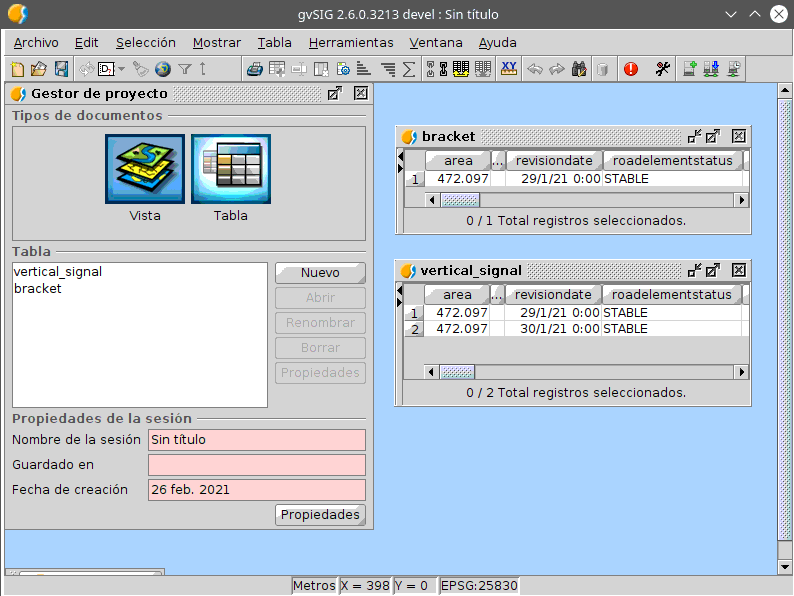Open the Herramientas menu

(x=351, y=43)
